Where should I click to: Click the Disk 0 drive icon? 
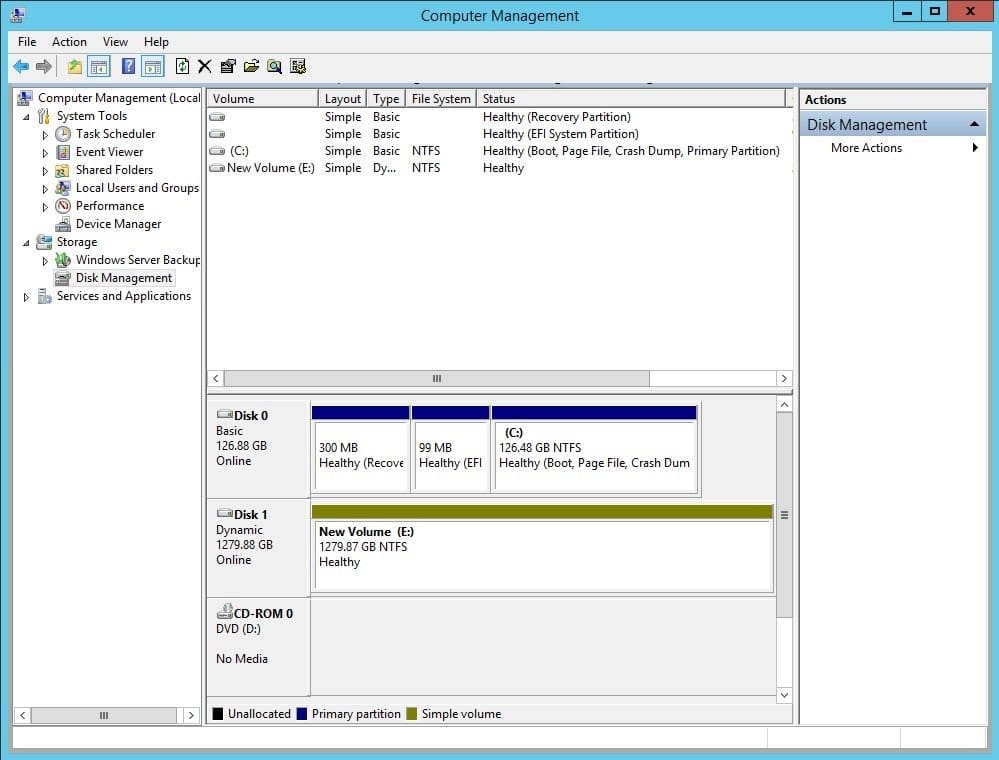[x=224, y=414]
